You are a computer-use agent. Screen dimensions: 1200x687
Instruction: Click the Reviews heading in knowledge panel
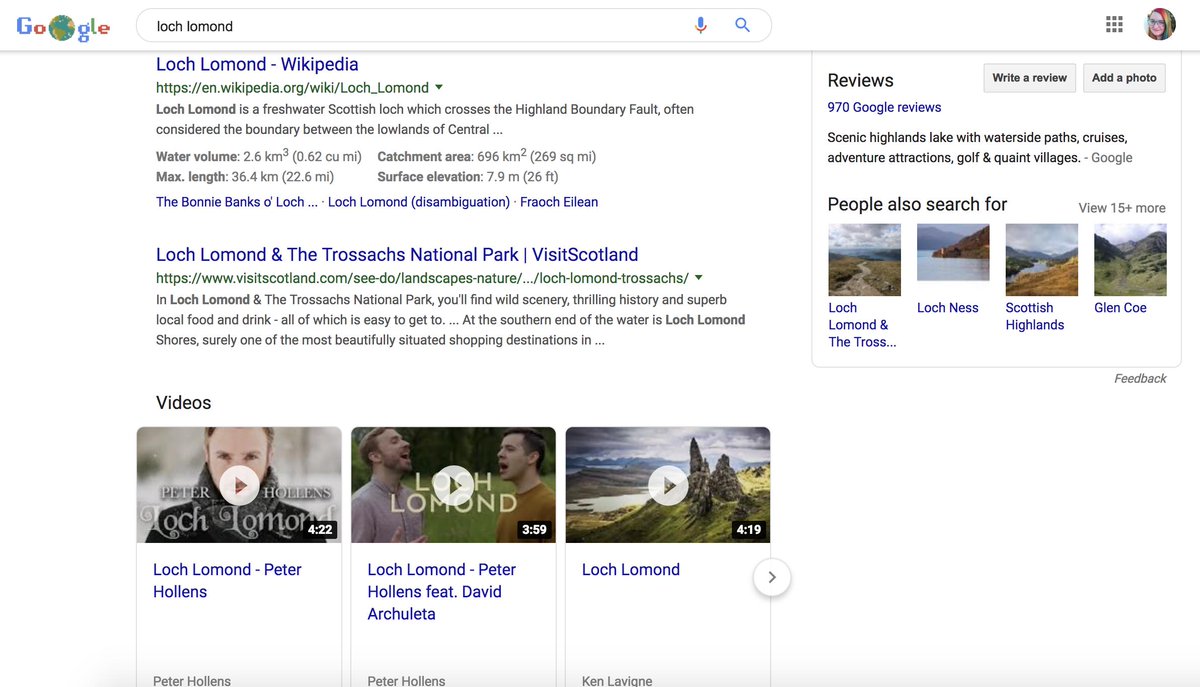click(x=860, y=81)
